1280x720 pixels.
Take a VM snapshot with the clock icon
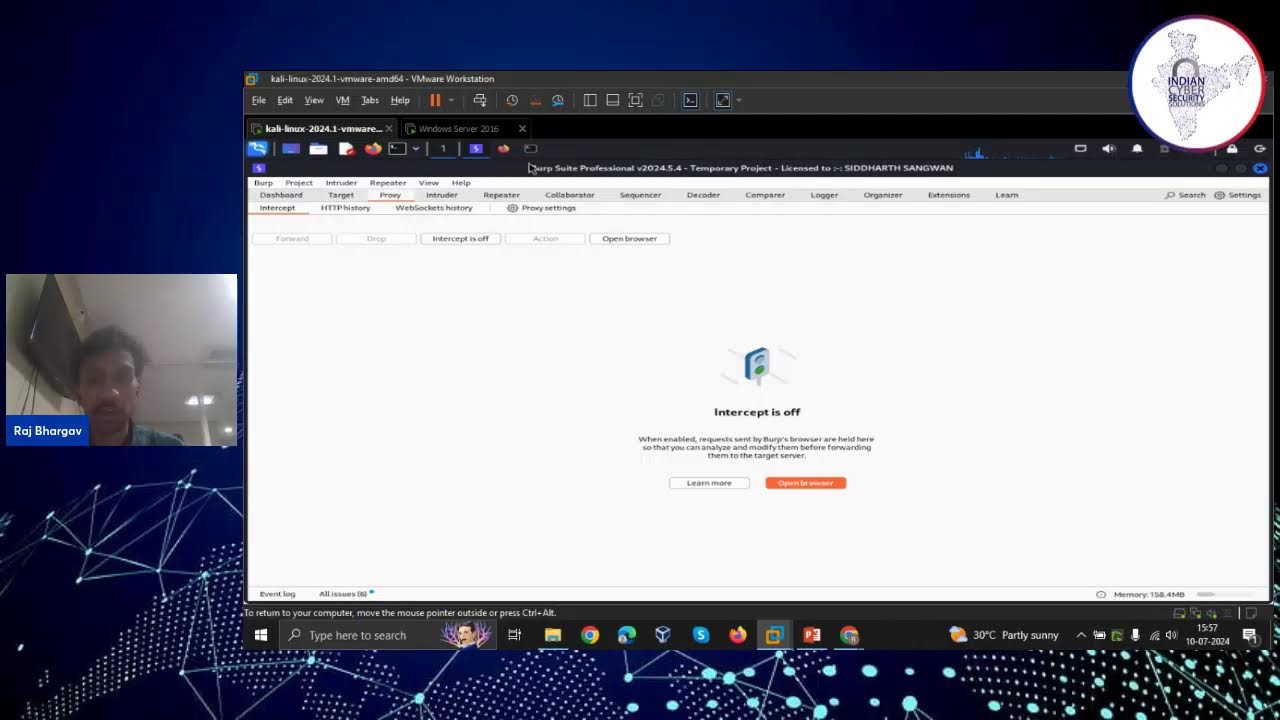tap(512, 100)
